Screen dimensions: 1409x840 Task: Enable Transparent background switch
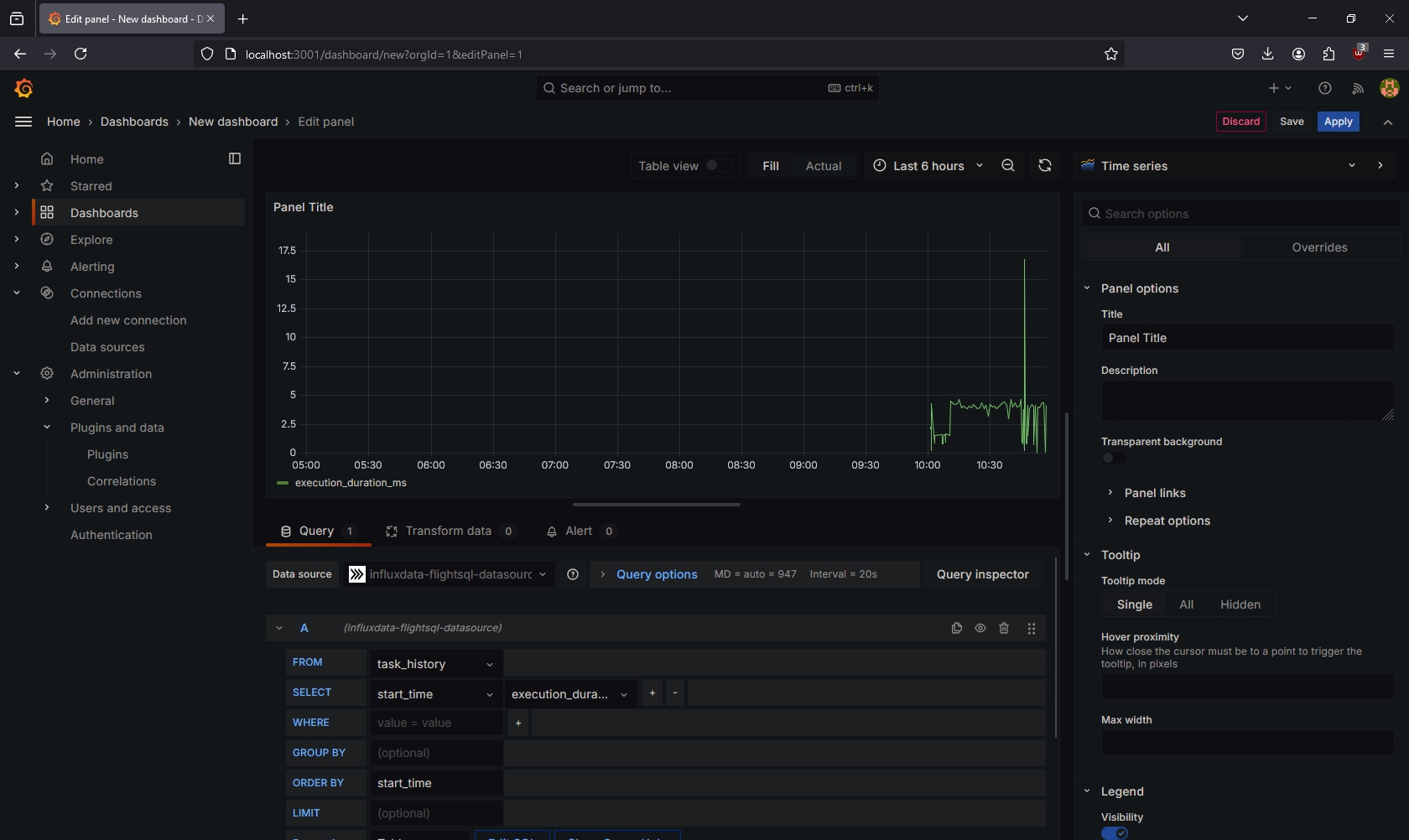1114,458
